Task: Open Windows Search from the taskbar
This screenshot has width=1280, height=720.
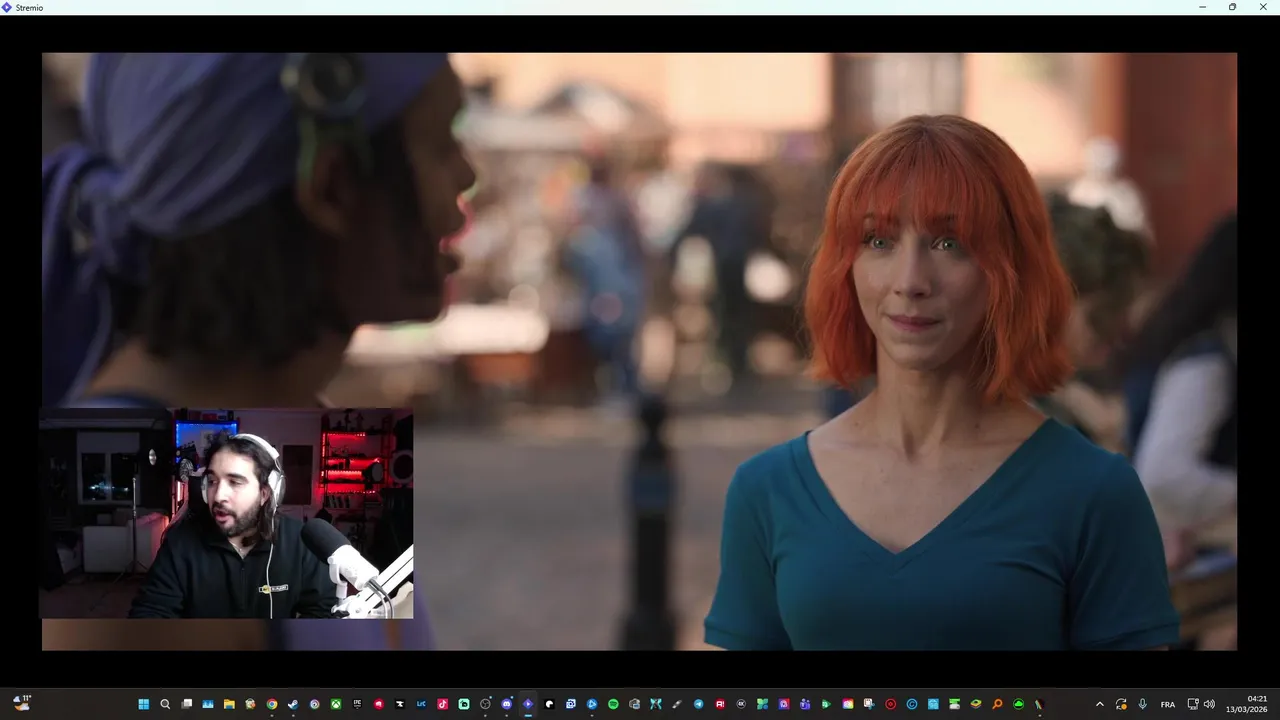Action: coord(165,704)
